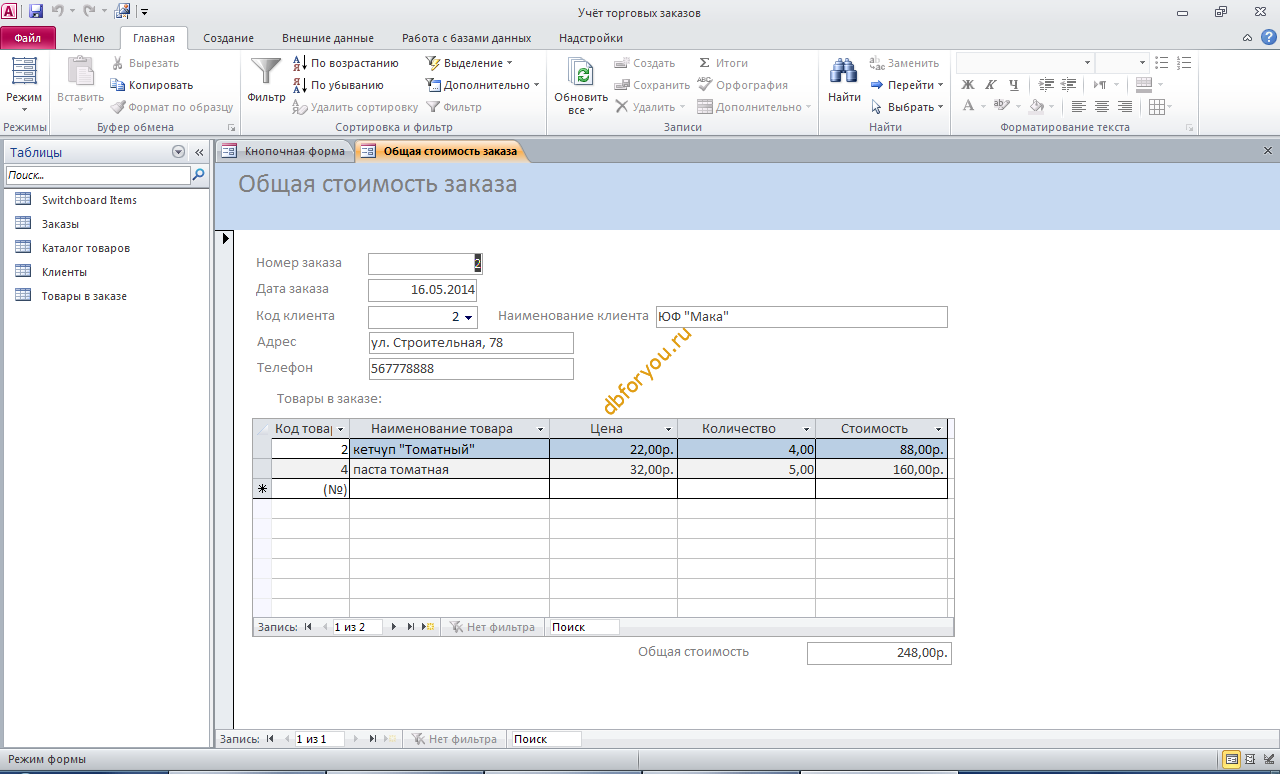This screenshot has height=774, width=1280.
Task: Switch to design view icon in status bar
Action: click(x=1268, y=759)
